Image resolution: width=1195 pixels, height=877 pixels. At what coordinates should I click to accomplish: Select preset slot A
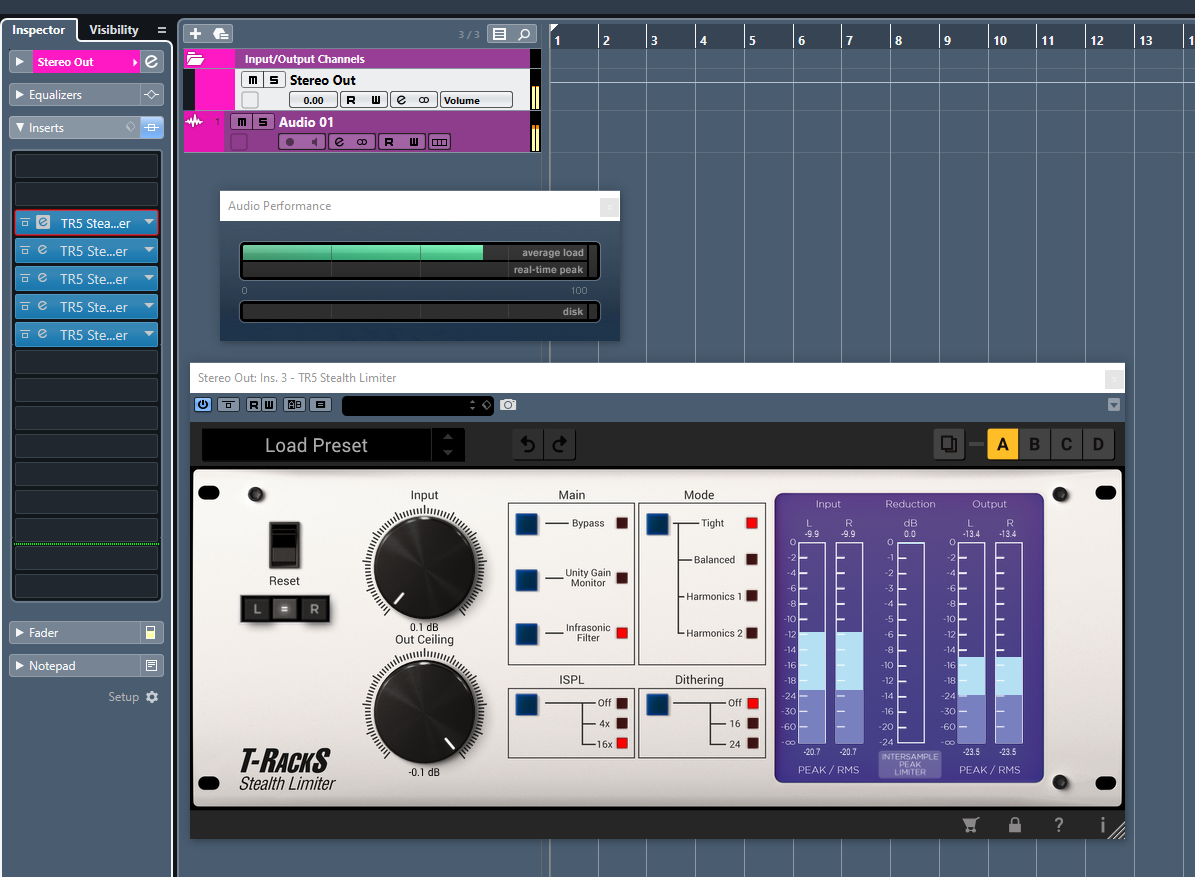tap(1002, 444)
